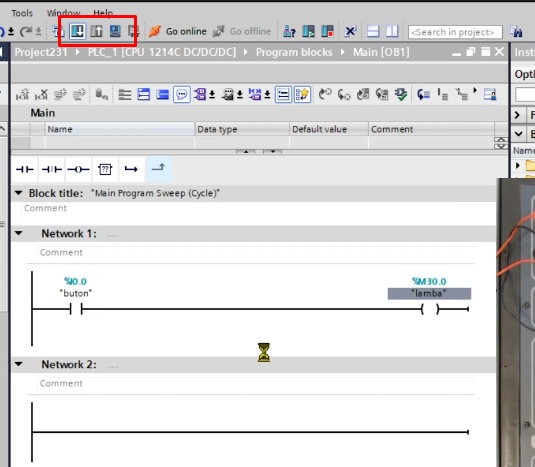Click icon at right end of block toolbar
535x467 pixels.
(x=490, y=94)
